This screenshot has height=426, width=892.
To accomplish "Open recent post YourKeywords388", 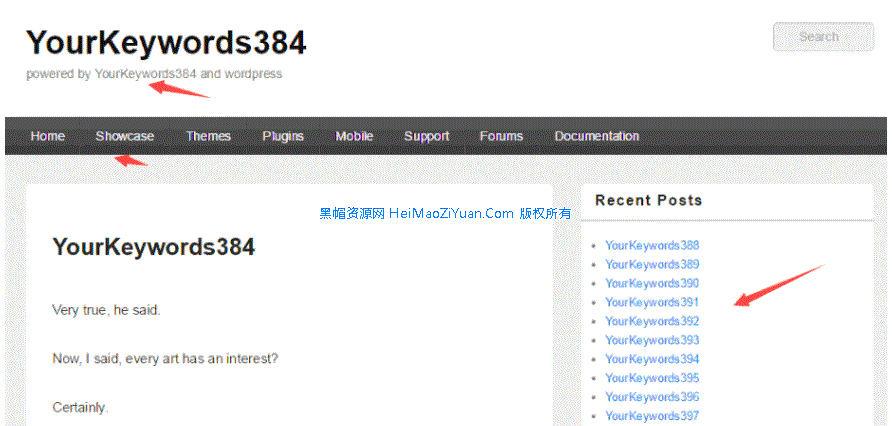I will 652,246.
